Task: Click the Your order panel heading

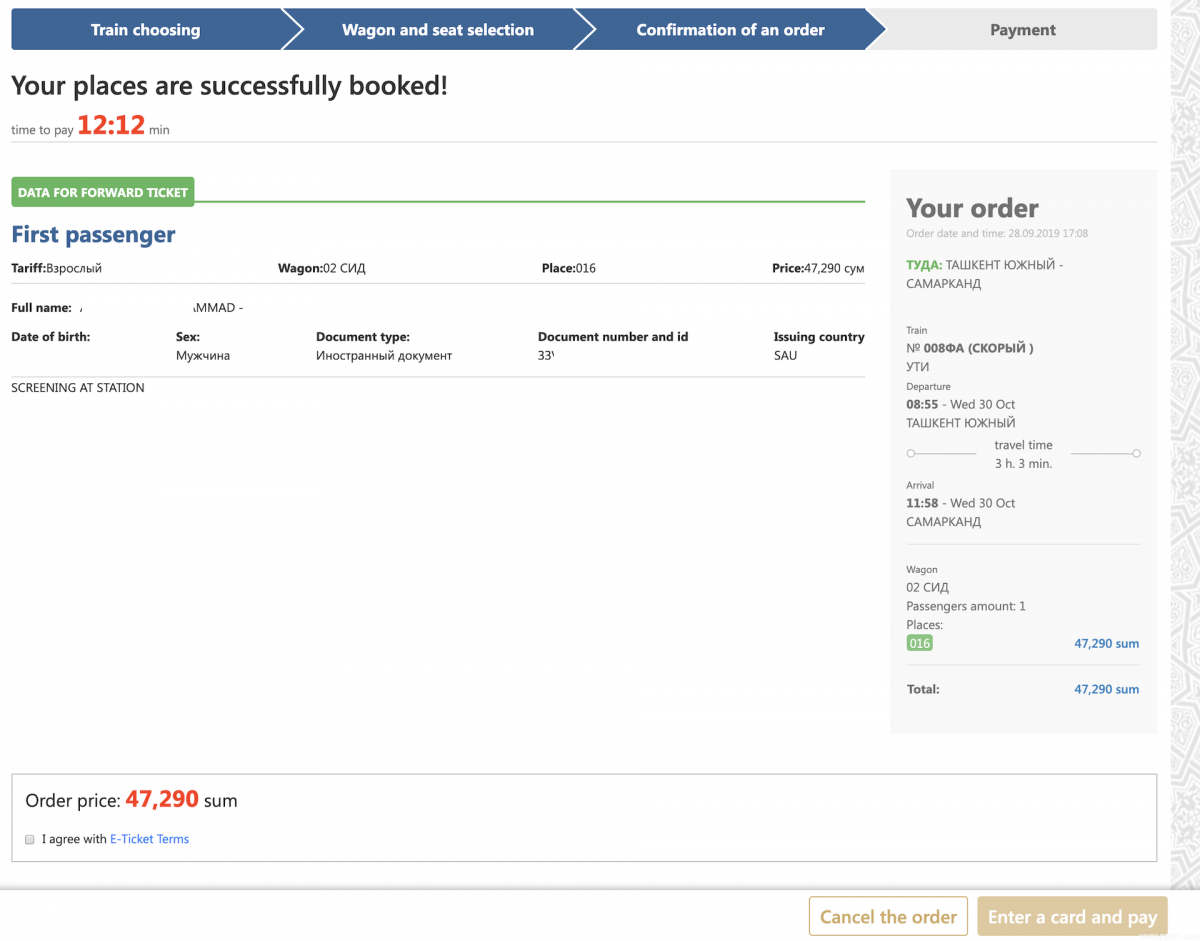Action: pyautogui.click(x=972, y=209)
